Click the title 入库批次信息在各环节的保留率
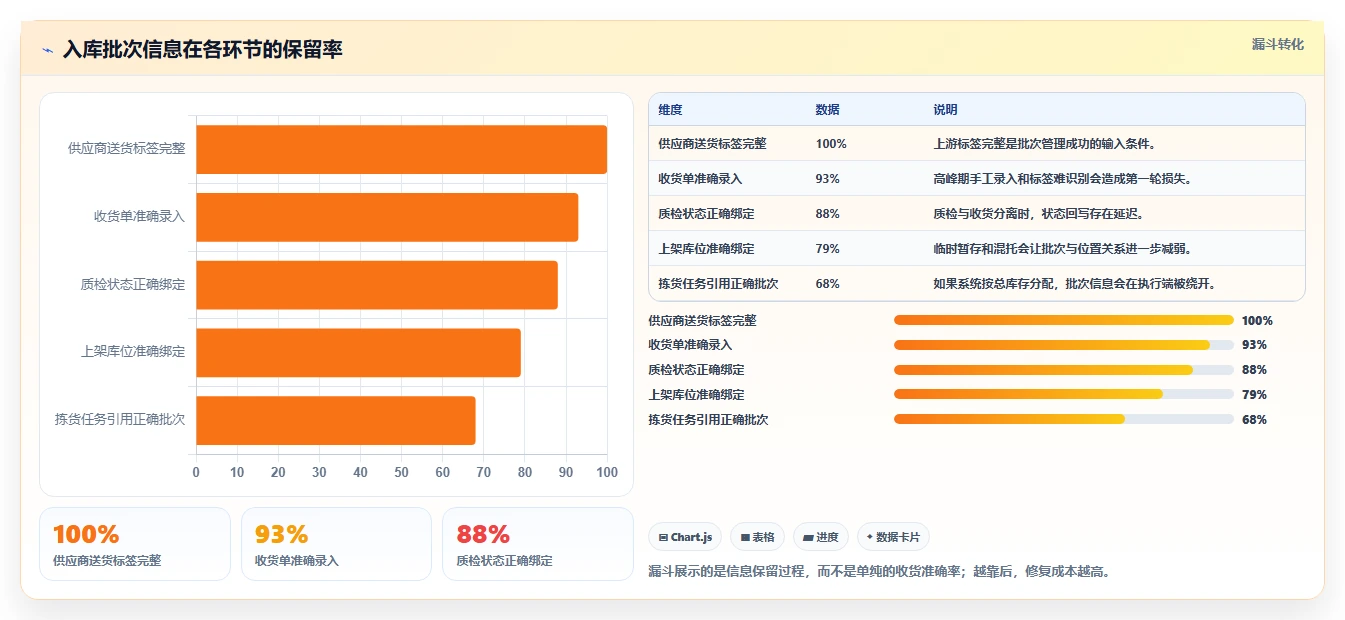This screenshot has height=620, width=1345. coord(203,49)
